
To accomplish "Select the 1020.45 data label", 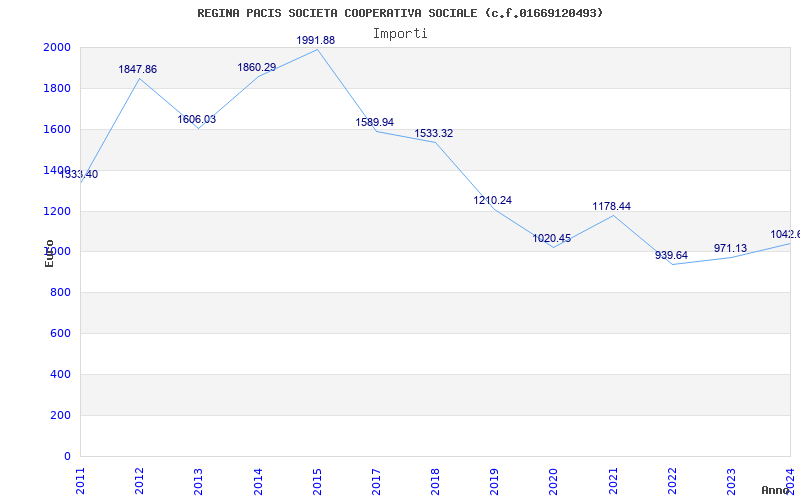I will click(x=552, y=238).
